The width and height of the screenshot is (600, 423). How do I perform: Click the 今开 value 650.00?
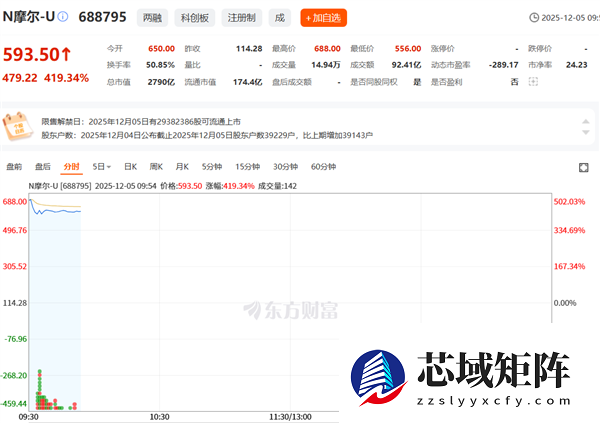tap(161, 49)
